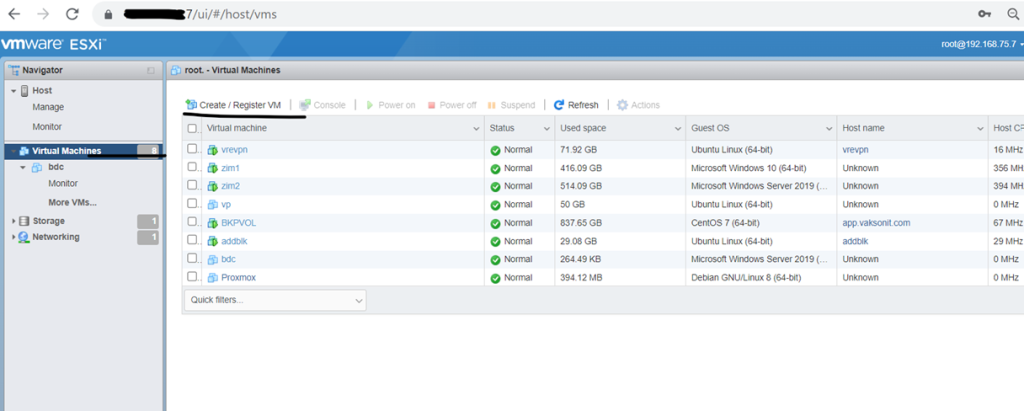Open the zim2 virtual machine link

(x=230, y=186)
